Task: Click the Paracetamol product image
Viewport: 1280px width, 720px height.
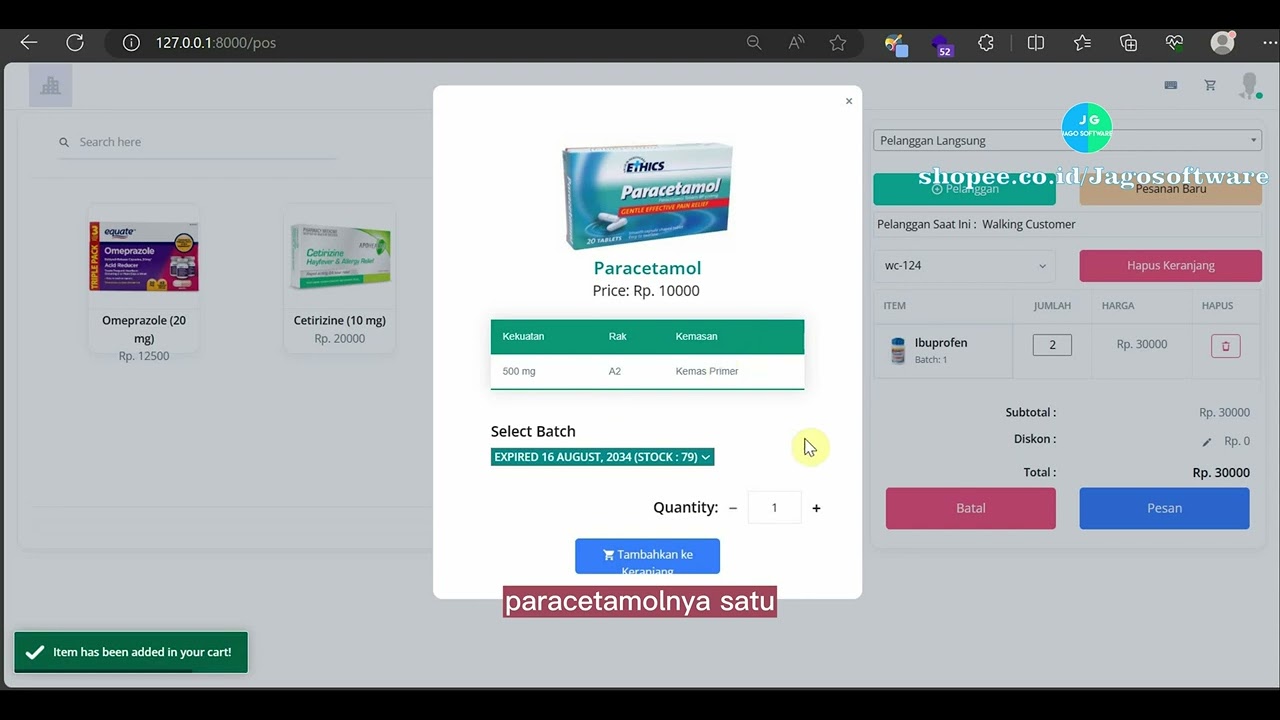Action: 647,196
